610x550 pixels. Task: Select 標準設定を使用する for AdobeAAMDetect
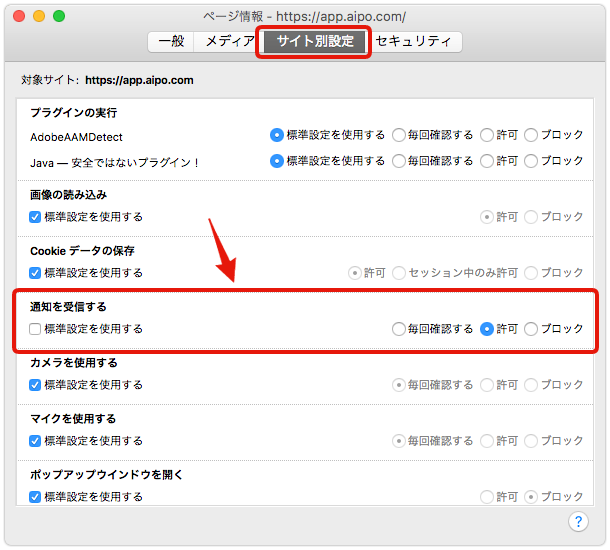276,135
